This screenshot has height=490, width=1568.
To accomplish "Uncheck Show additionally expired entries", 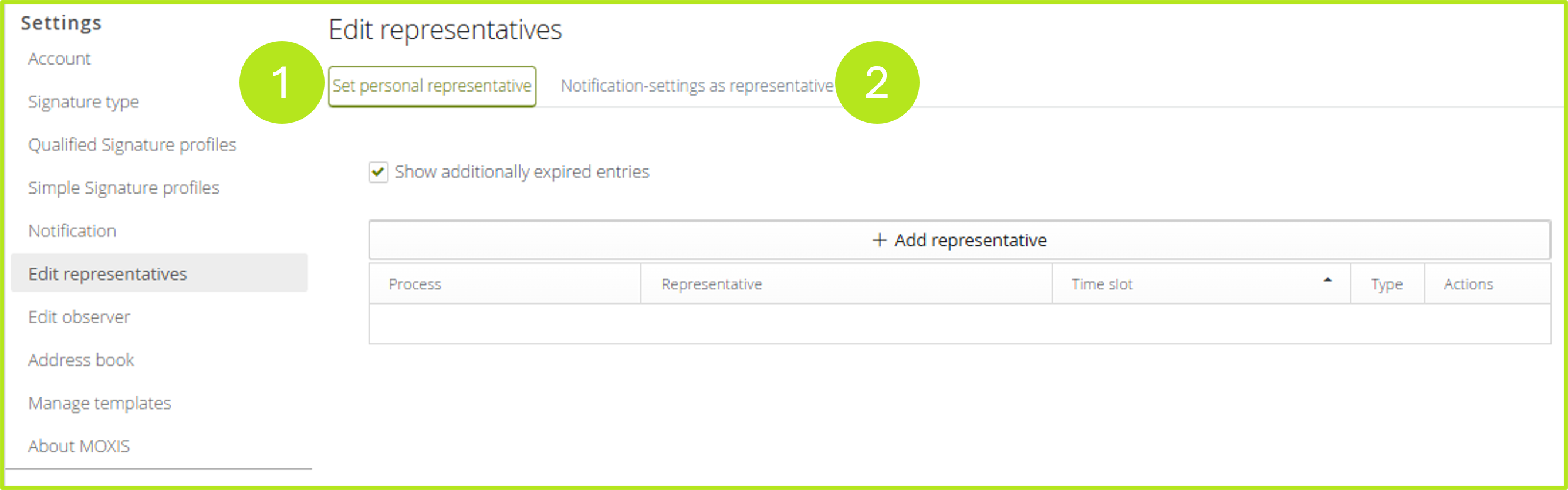I will pos(377,173).
